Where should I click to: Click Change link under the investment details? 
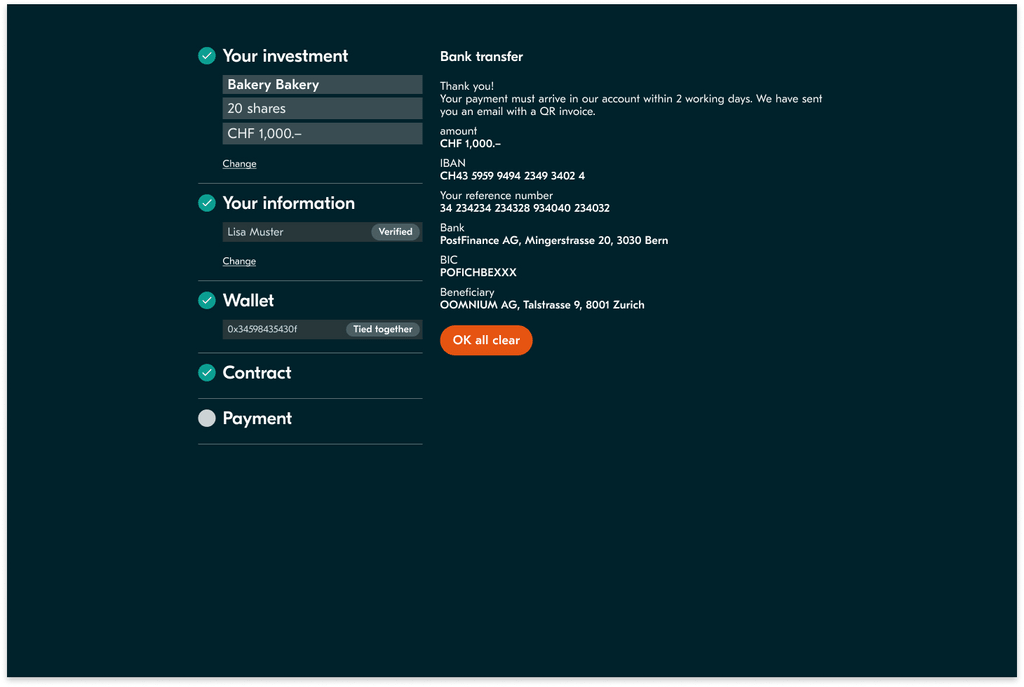pyautogui.click(x=239, y=164)
